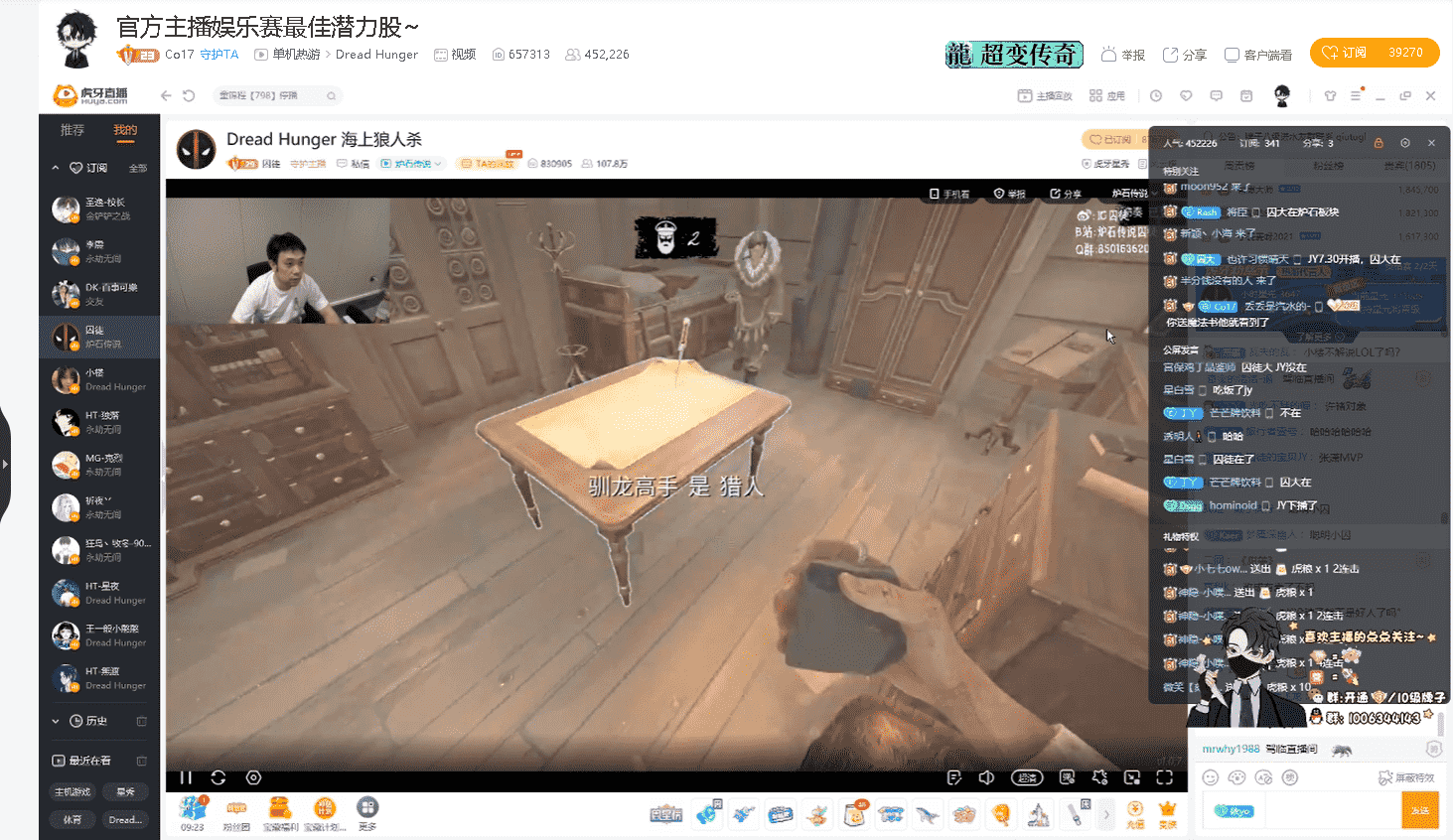
Task: Open the 应用 apps grid
Action: (x=1107, y=95)
